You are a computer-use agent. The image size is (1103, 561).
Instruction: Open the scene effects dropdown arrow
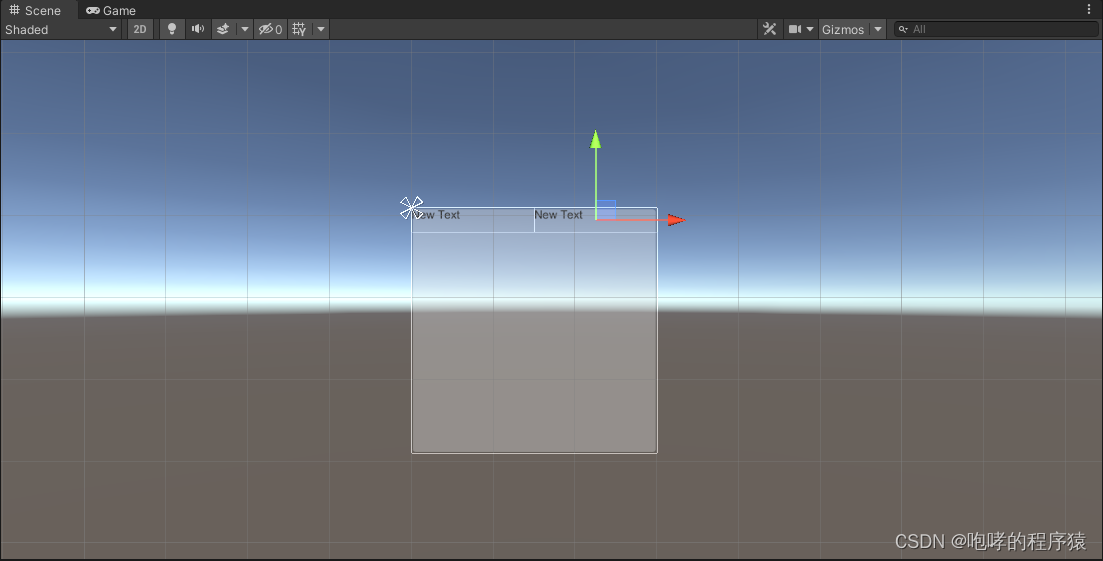coord(244,29)
